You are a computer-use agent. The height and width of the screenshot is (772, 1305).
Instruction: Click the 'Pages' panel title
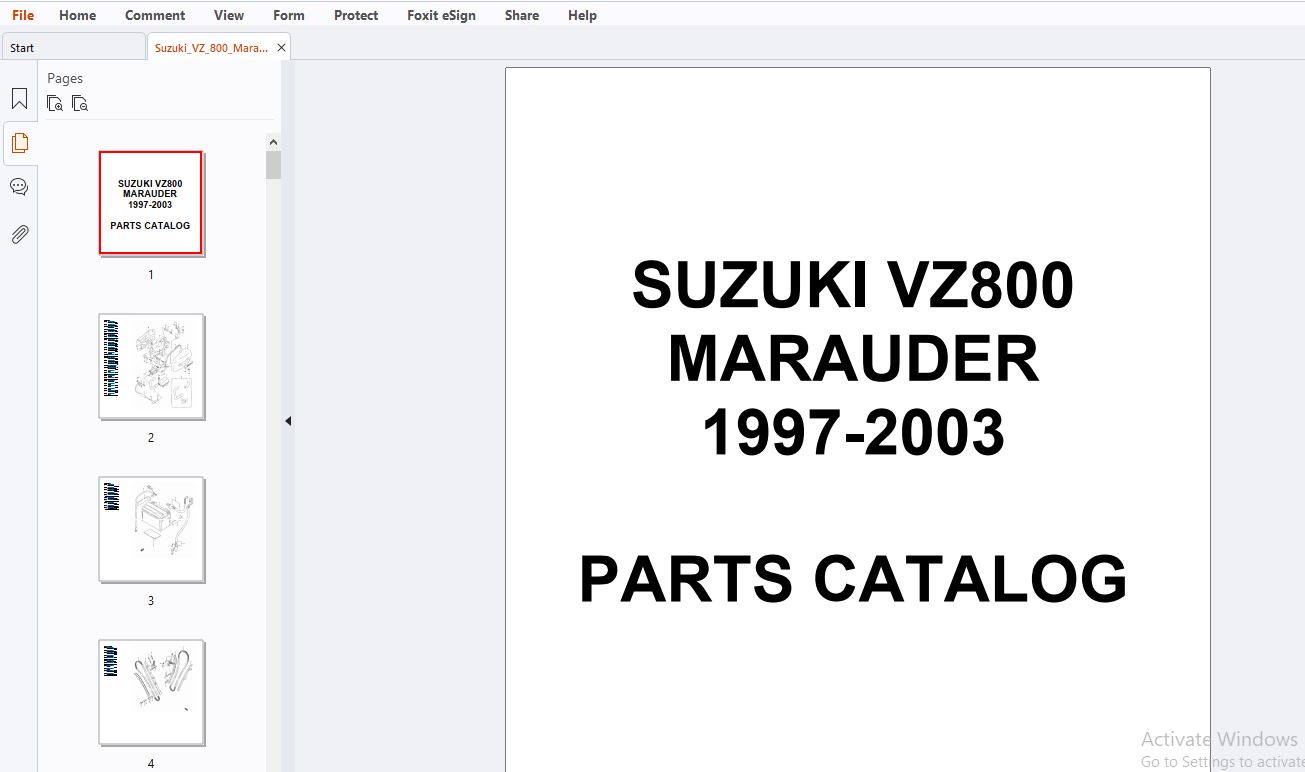point(65,78)
